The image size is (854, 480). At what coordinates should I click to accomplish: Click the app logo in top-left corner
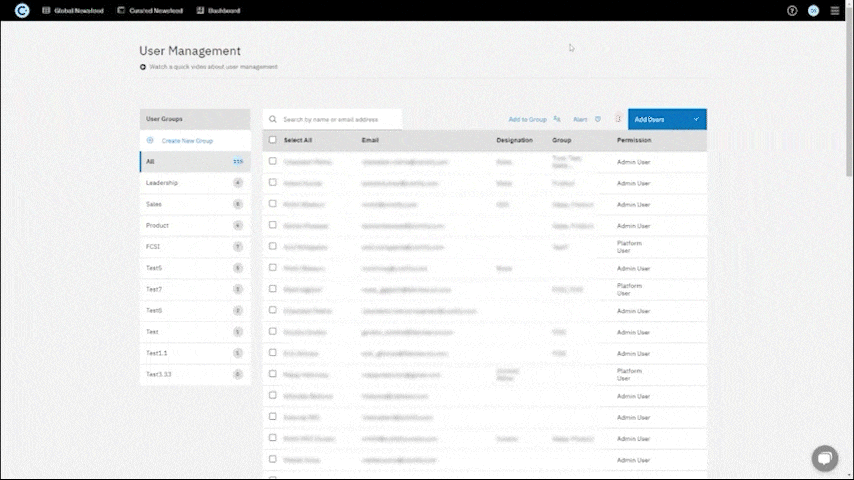[x=22, y=10]
